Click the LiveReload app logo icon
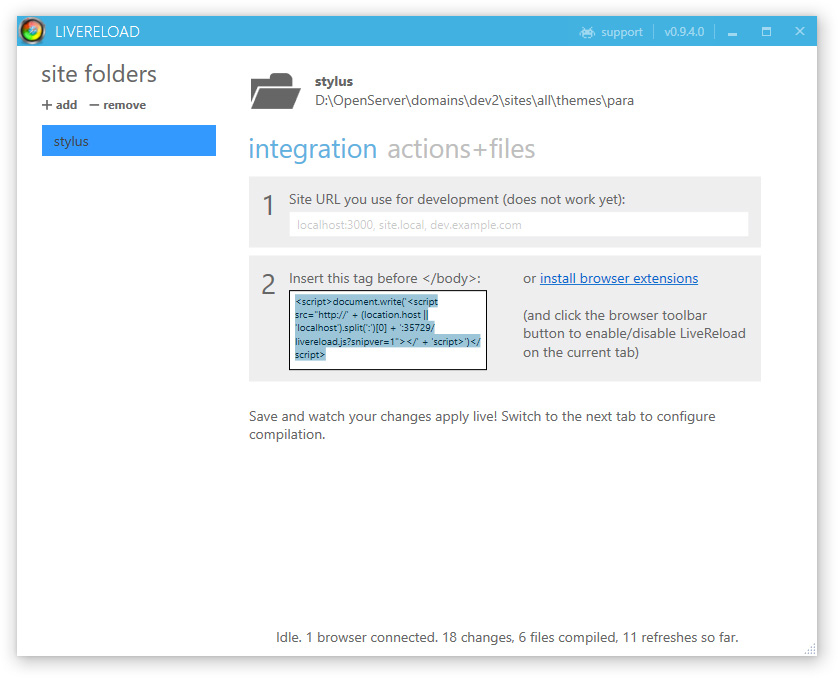The width and height of the screenshot is (838, 678). click(32, 31)
